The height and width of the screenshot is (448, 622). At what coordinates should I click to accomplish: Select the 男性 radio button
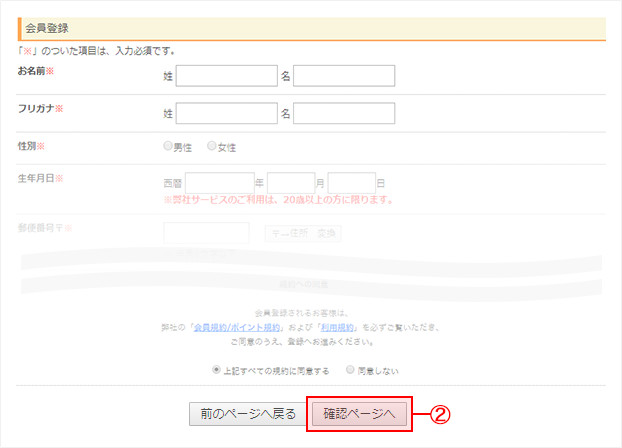[168, 146]
